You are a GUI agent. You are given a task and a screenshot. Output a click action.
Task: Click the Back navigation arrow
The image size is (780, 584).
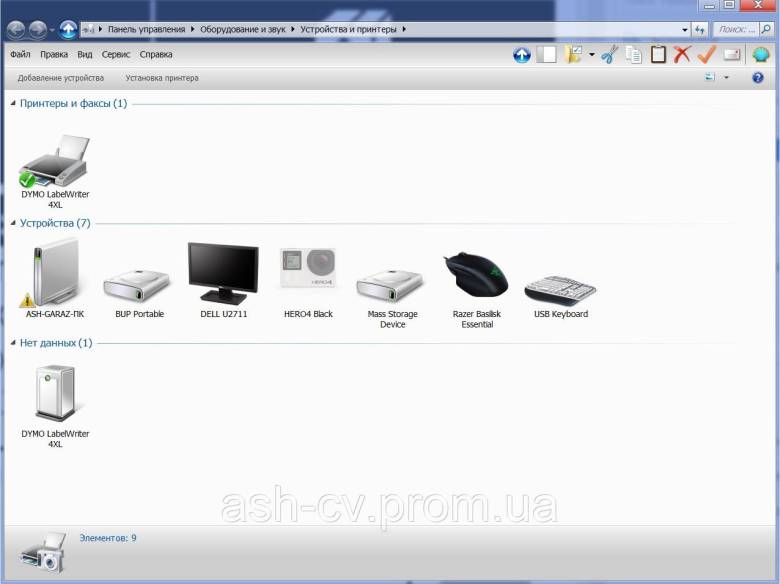[x=16, y=29]
